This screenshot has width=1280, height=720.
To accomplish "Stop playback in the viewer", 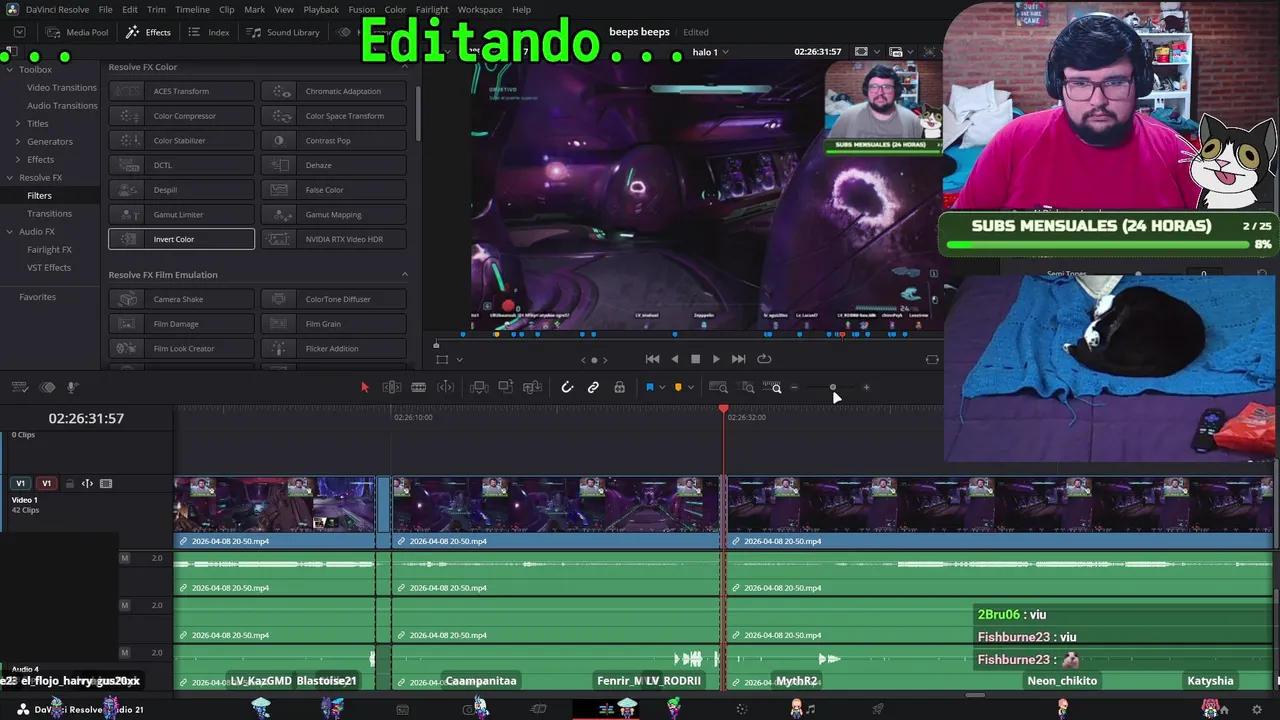I will pos(695,359).
